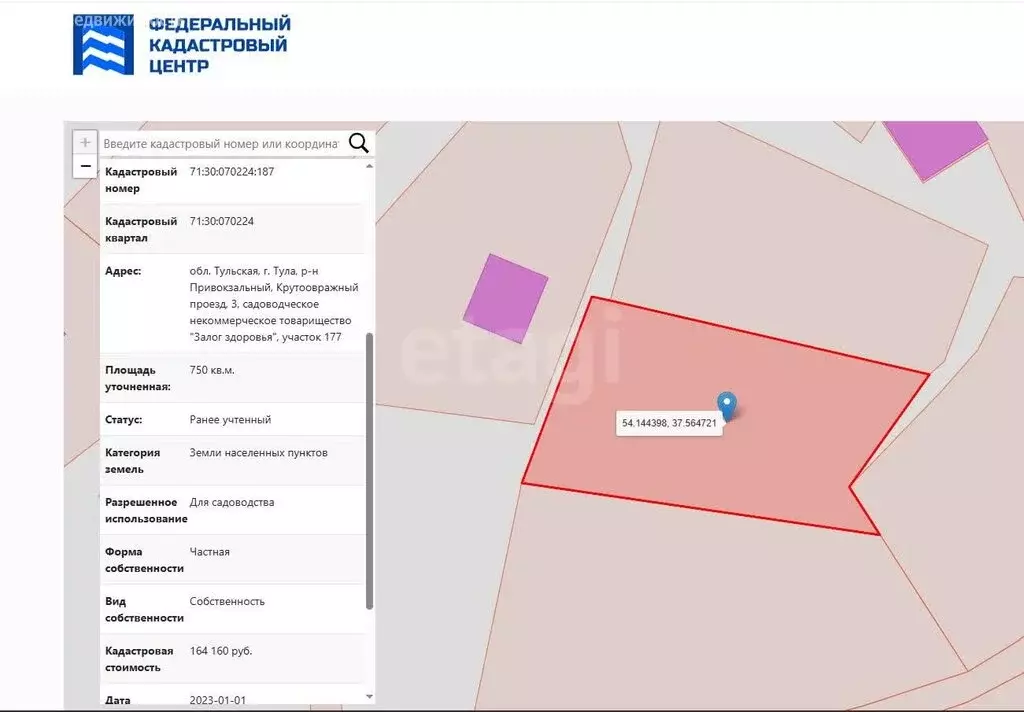Click the Разрешенное использование row Для садоводства
This screenshot has height=712, width=1024.
tap(233, 502)
